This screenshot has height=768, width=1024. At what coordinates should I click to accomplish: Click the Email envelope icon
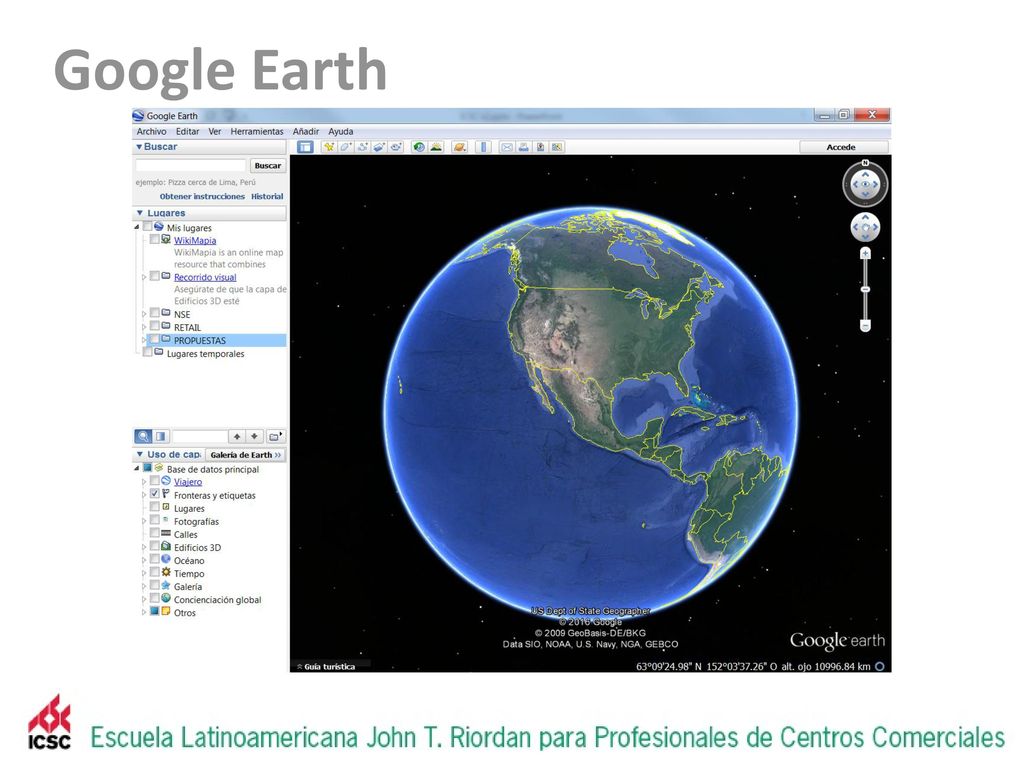pyautogui.click(x=507, y=147)
